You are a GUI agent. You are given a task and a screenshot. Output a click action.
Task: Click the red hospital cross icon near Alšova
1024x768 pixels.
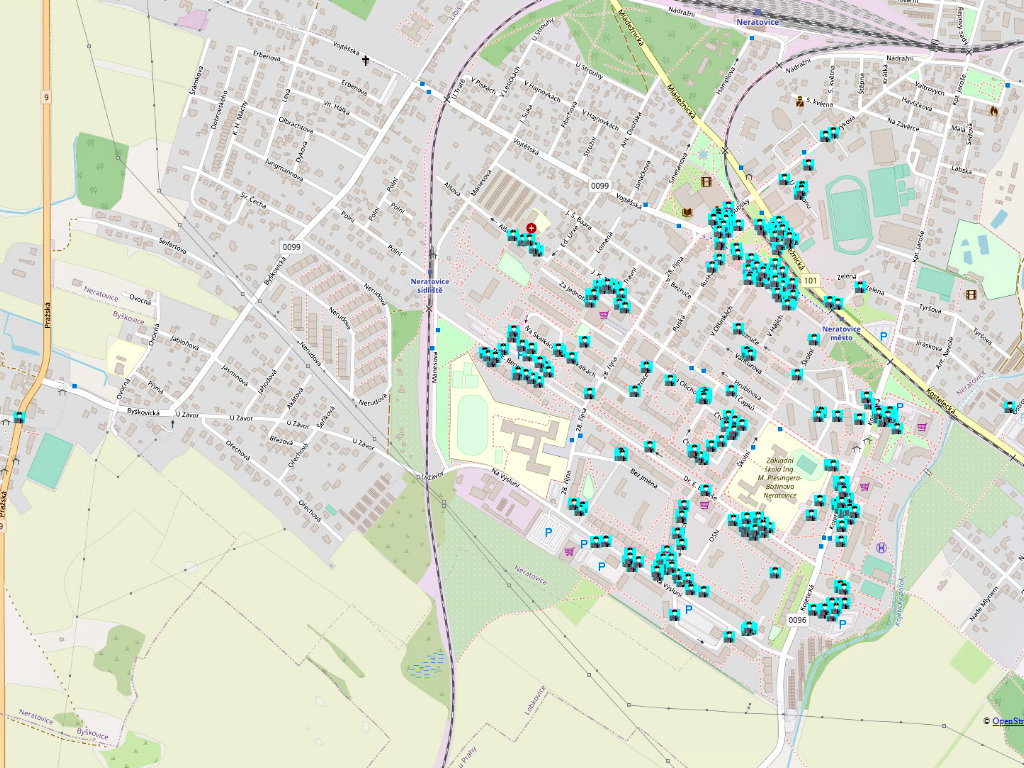coord(532,227)
